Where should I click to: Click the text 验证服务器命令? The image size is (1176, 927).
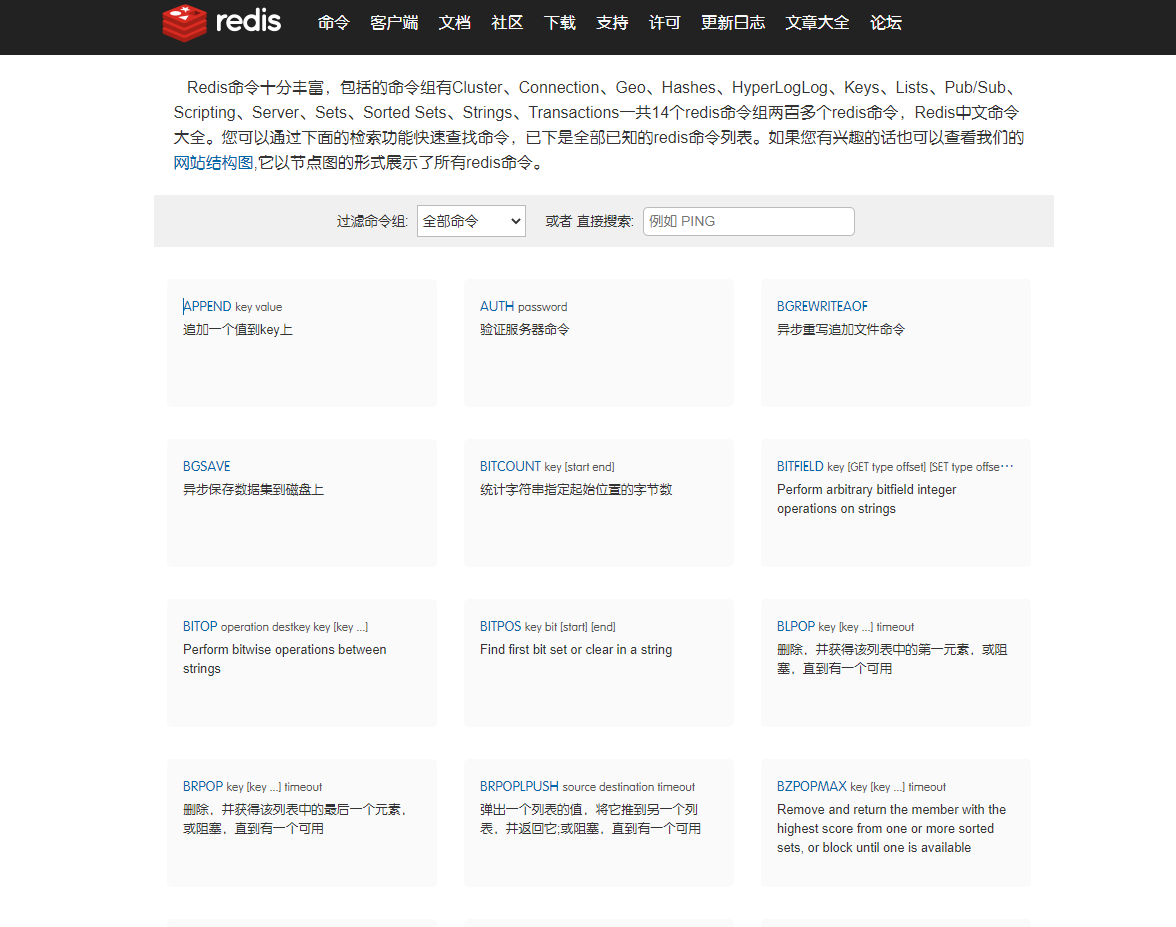coord(524,329)
